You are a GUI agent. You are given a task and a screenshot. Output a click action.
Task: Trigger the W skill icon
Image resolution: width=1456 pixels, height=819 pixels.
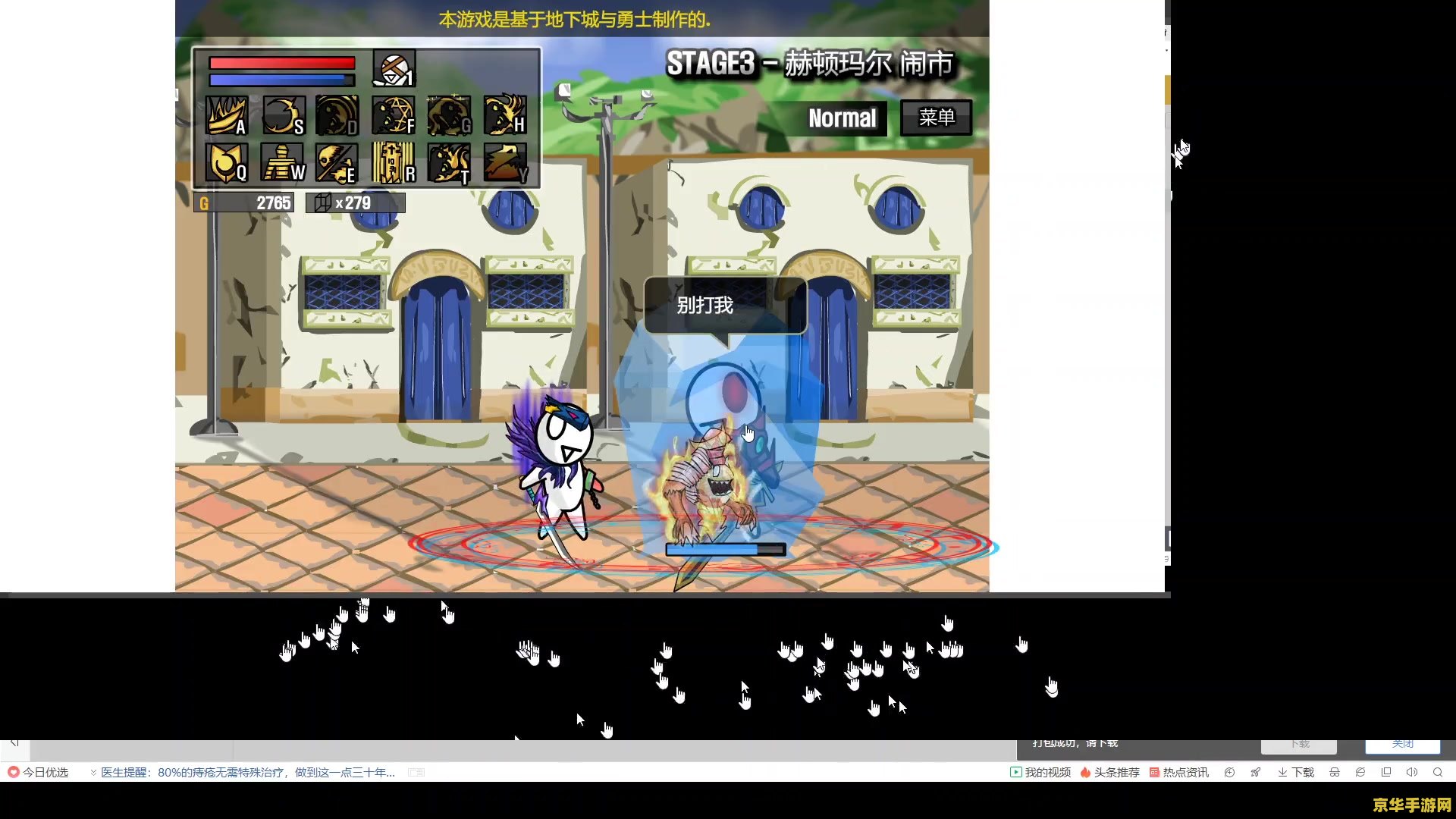click(284, 163)
